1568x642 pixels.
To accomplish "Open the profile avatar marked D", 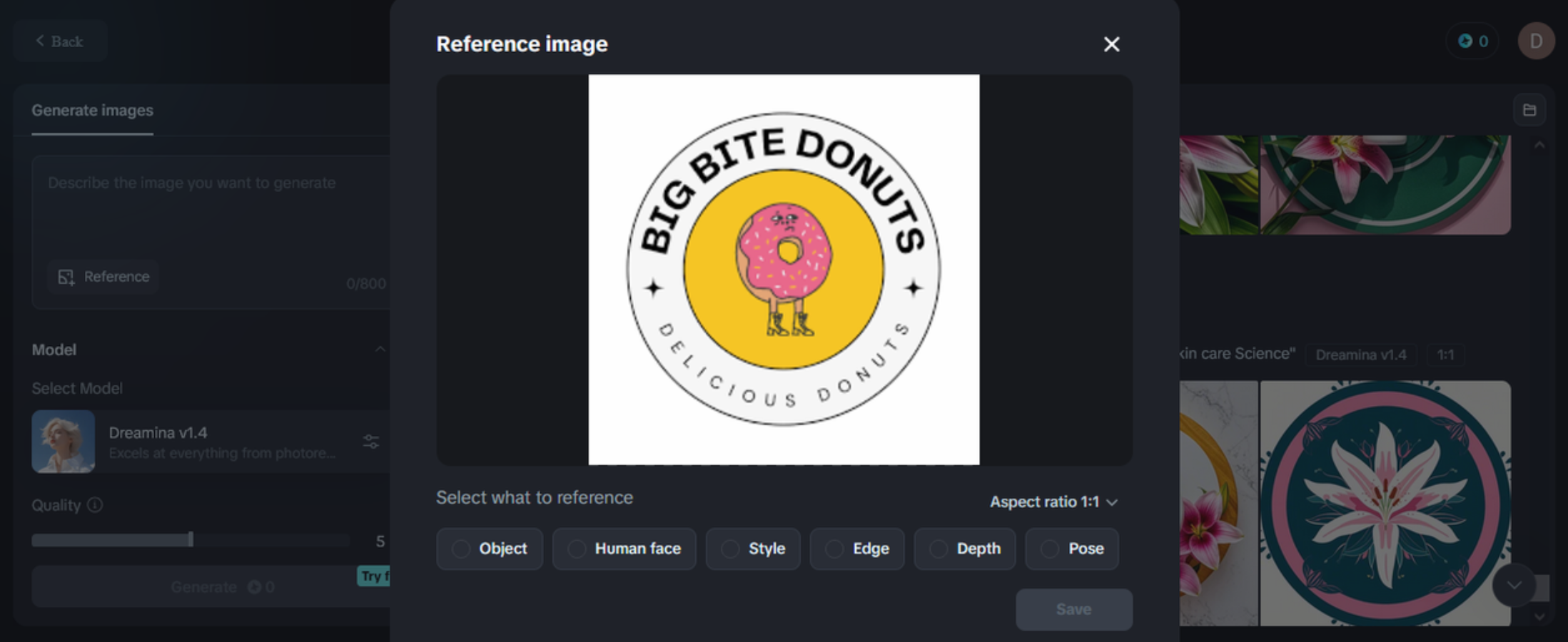I will coord(1534,41).
